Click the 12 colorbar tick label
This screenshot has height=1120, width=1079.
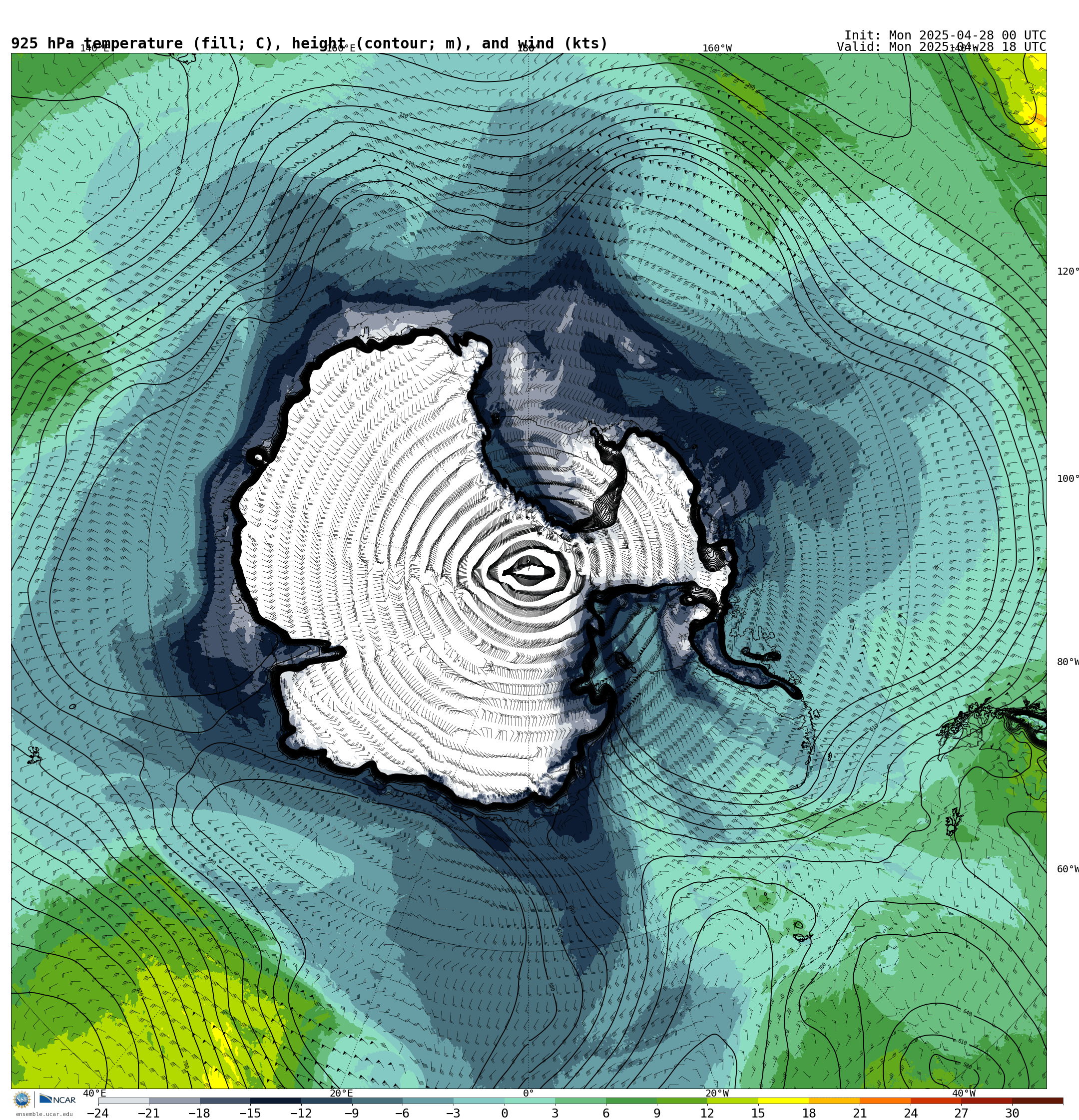tap(707, 1113)
